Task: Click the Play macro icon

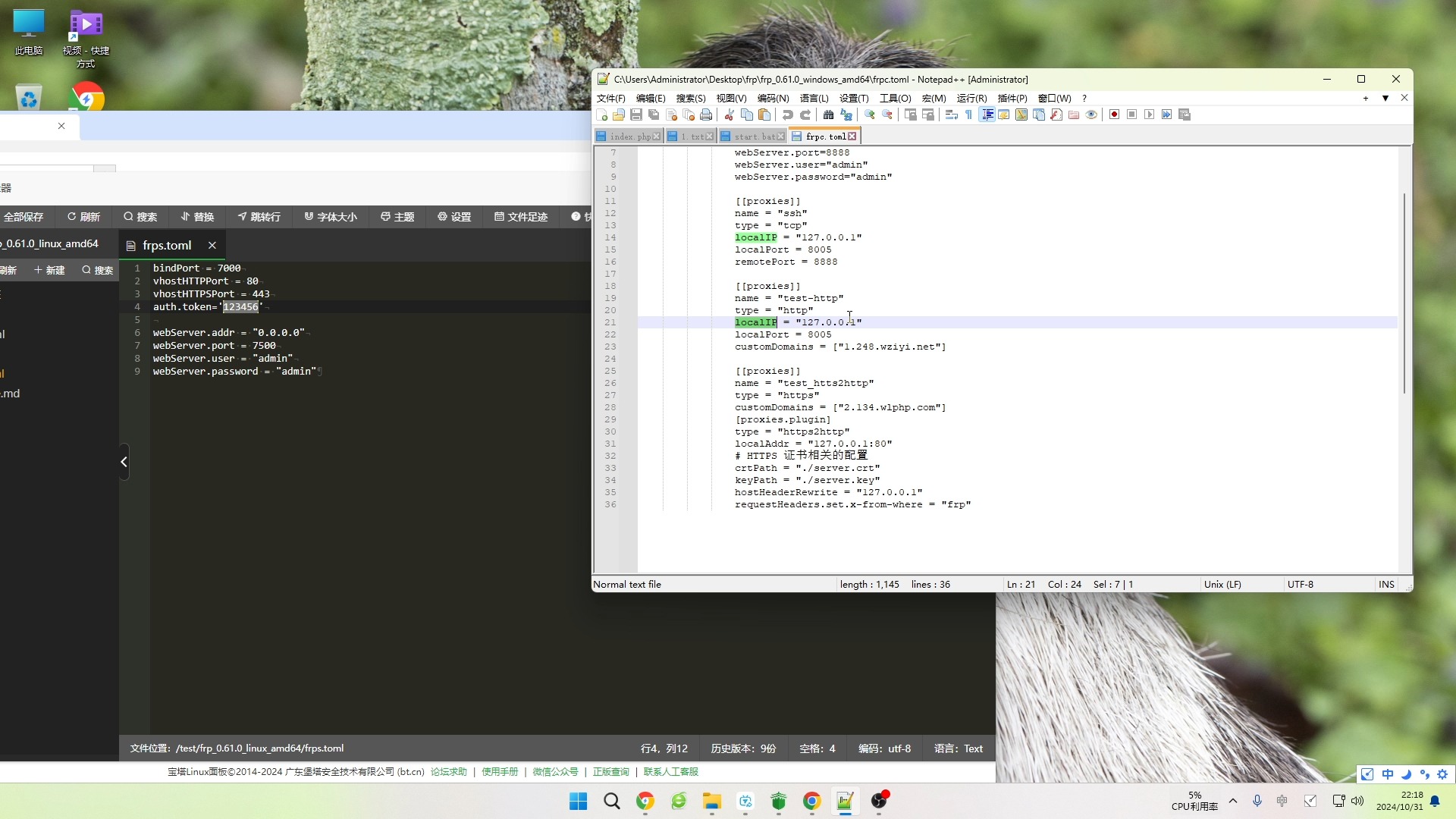Action: point(1150,115)
